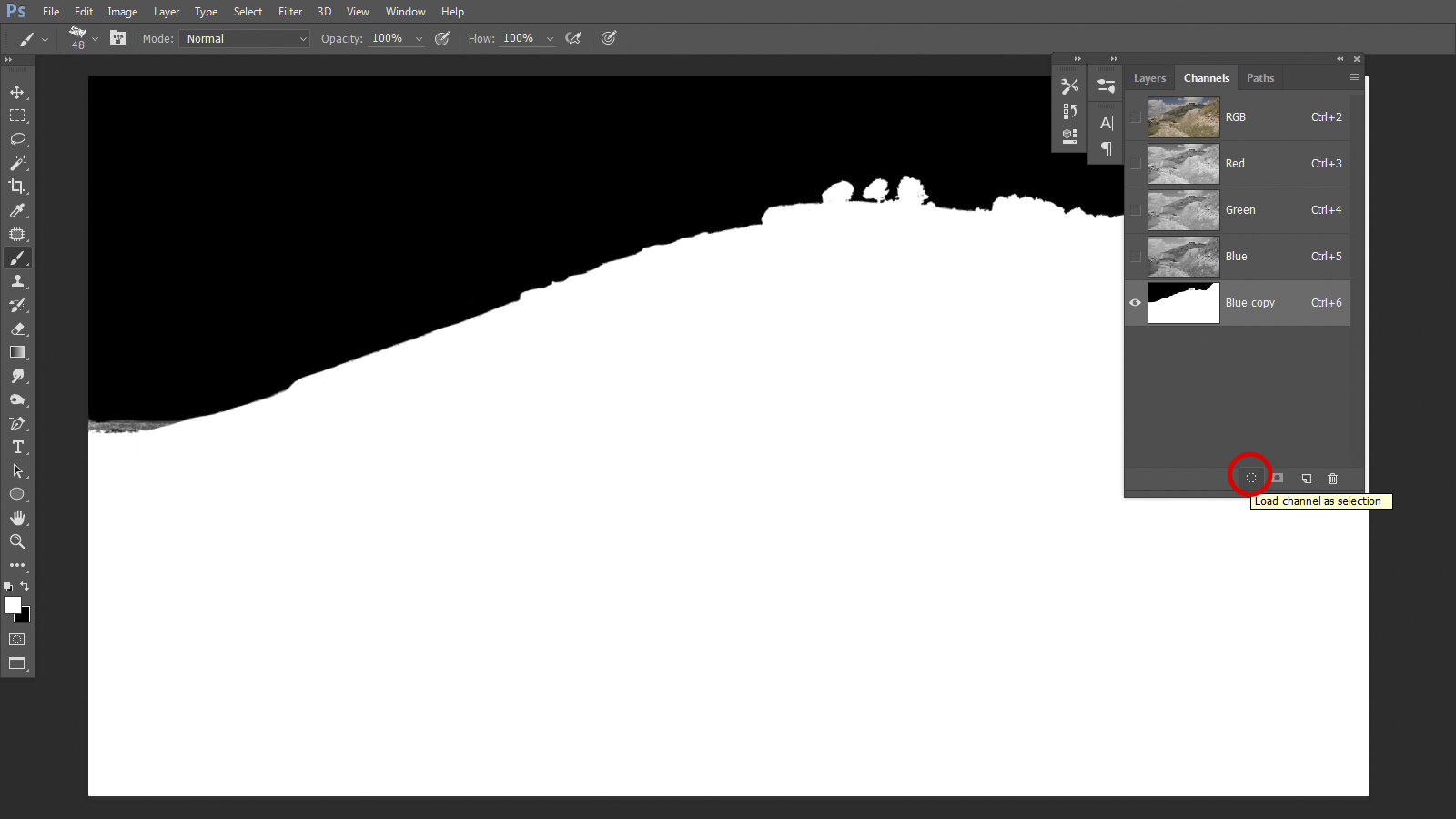
Task: Click the foreground color swatch
Action: pyautogui.click(x=12, y=606)
